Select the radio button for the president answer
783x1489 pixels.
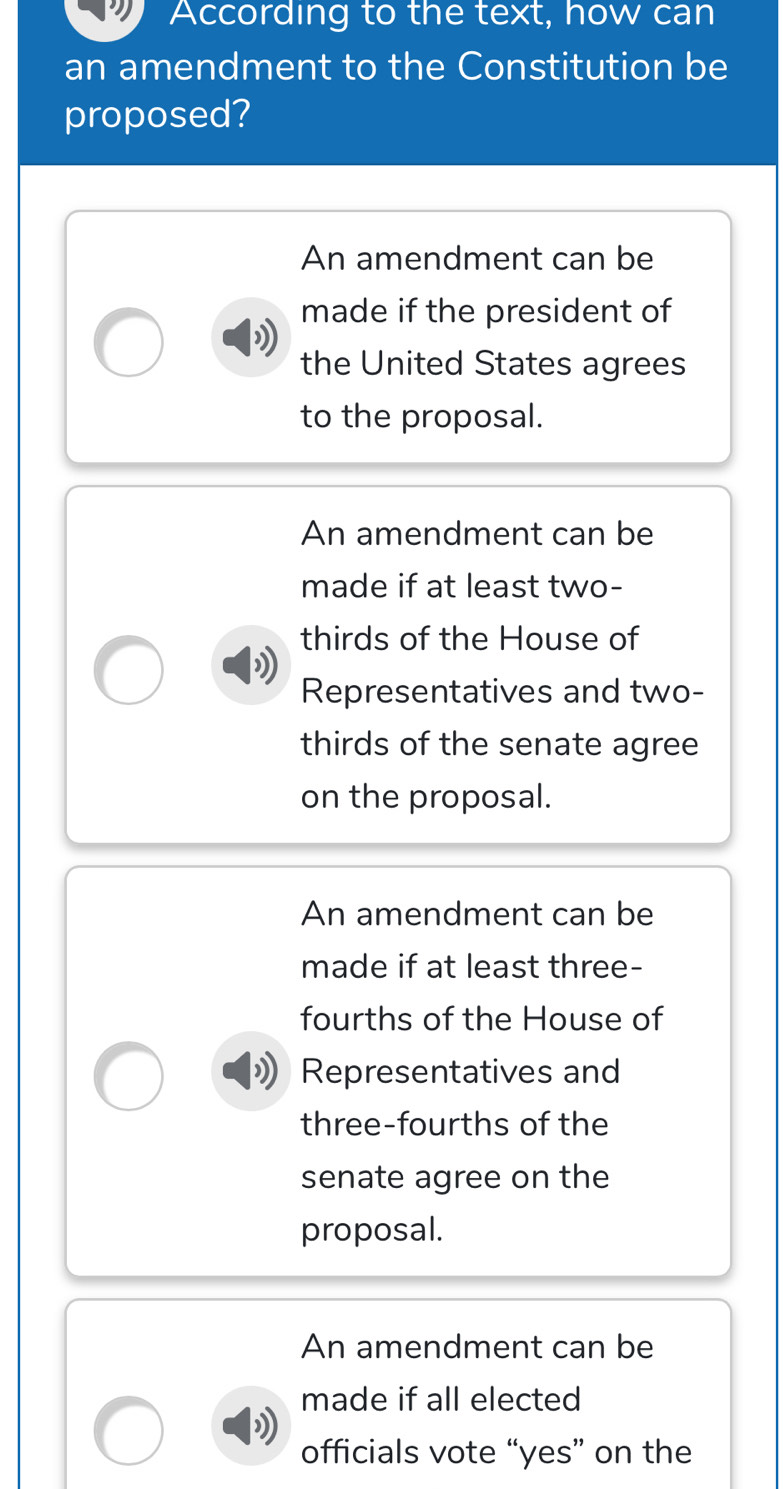[x=128, y=342]
